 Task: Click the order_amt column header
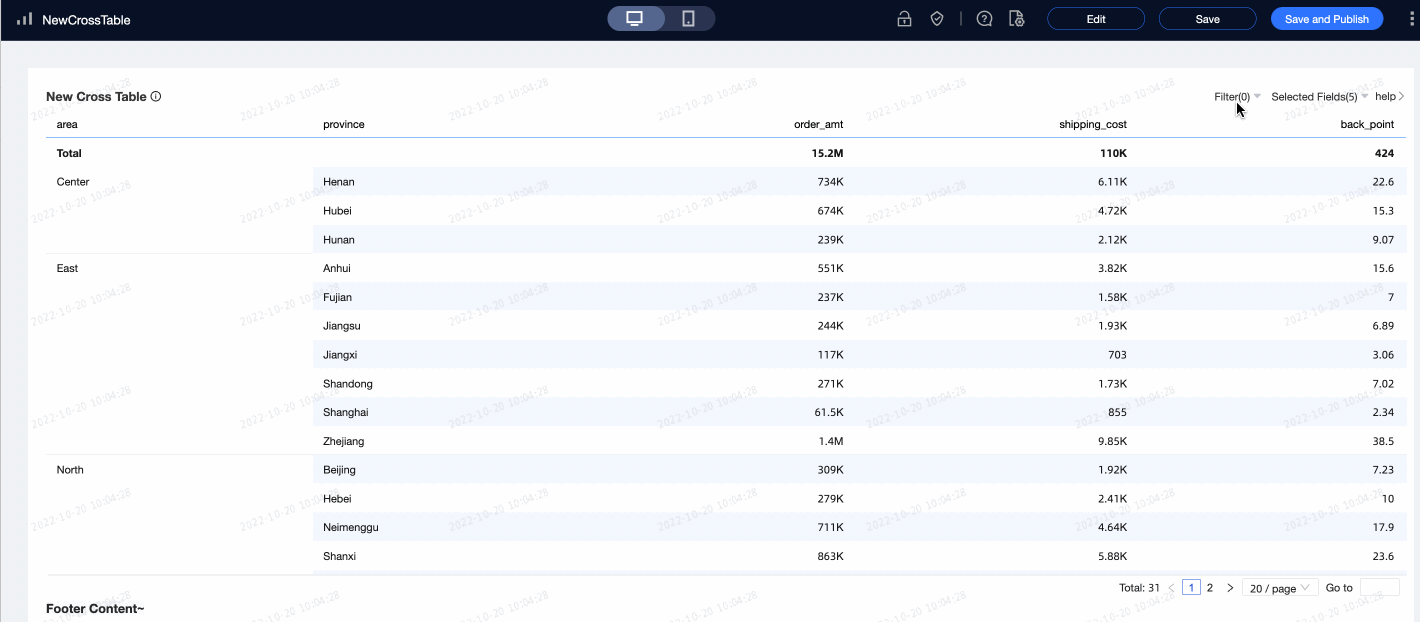coord(819,125)
